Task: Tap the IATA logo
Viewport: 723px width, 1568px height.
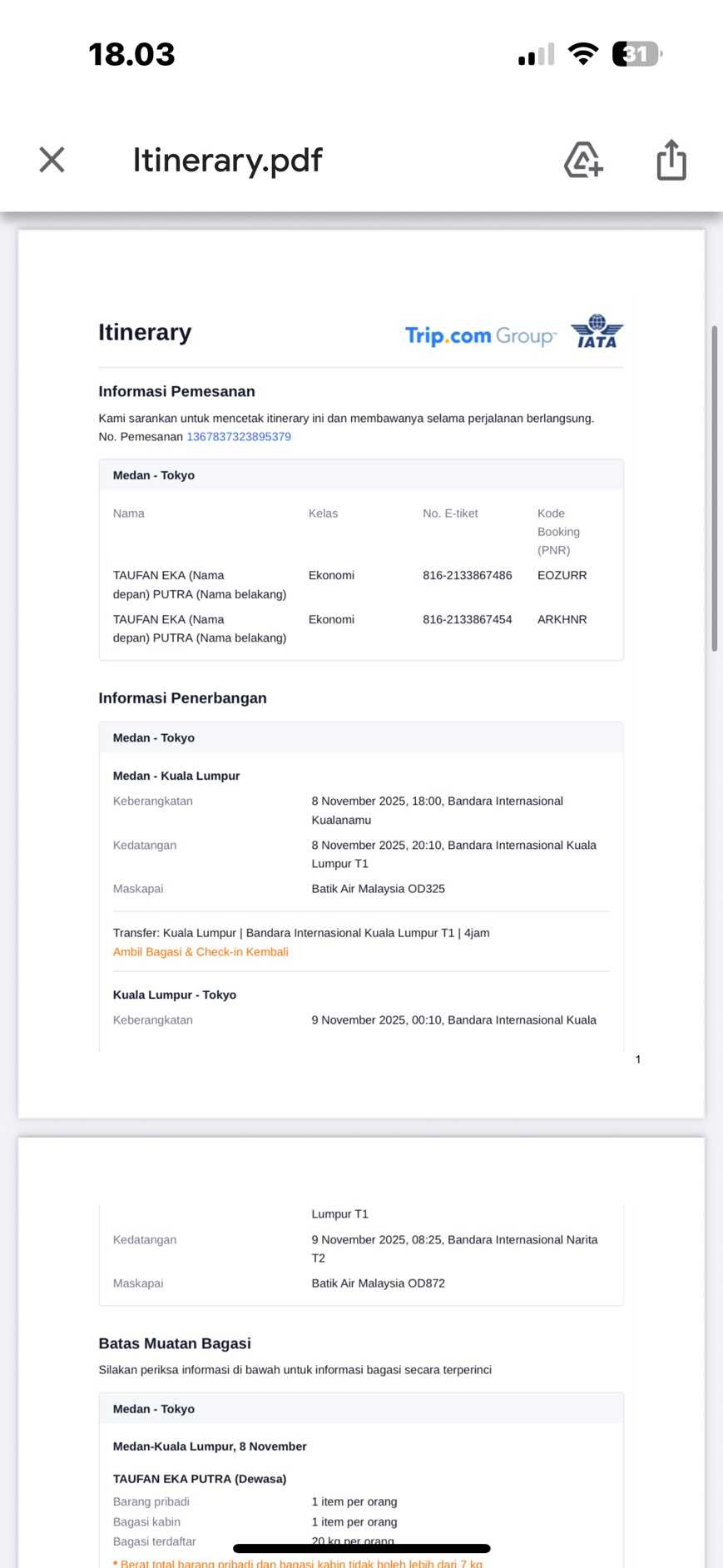Action: click(597, 331)
